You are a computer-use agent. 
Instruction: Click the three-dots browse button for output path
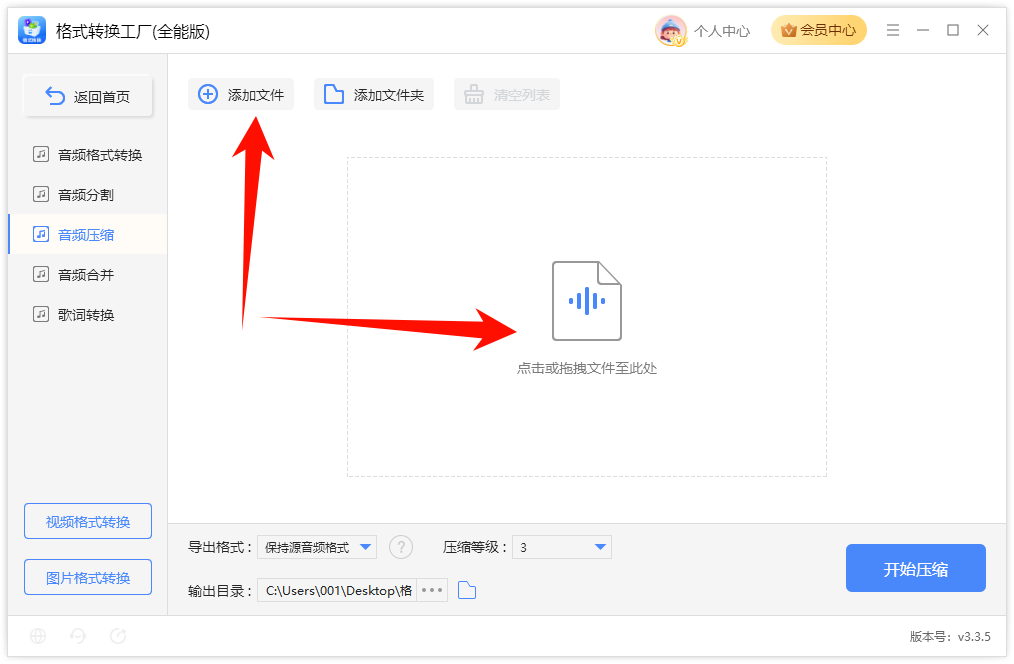[x=432, y=590]
